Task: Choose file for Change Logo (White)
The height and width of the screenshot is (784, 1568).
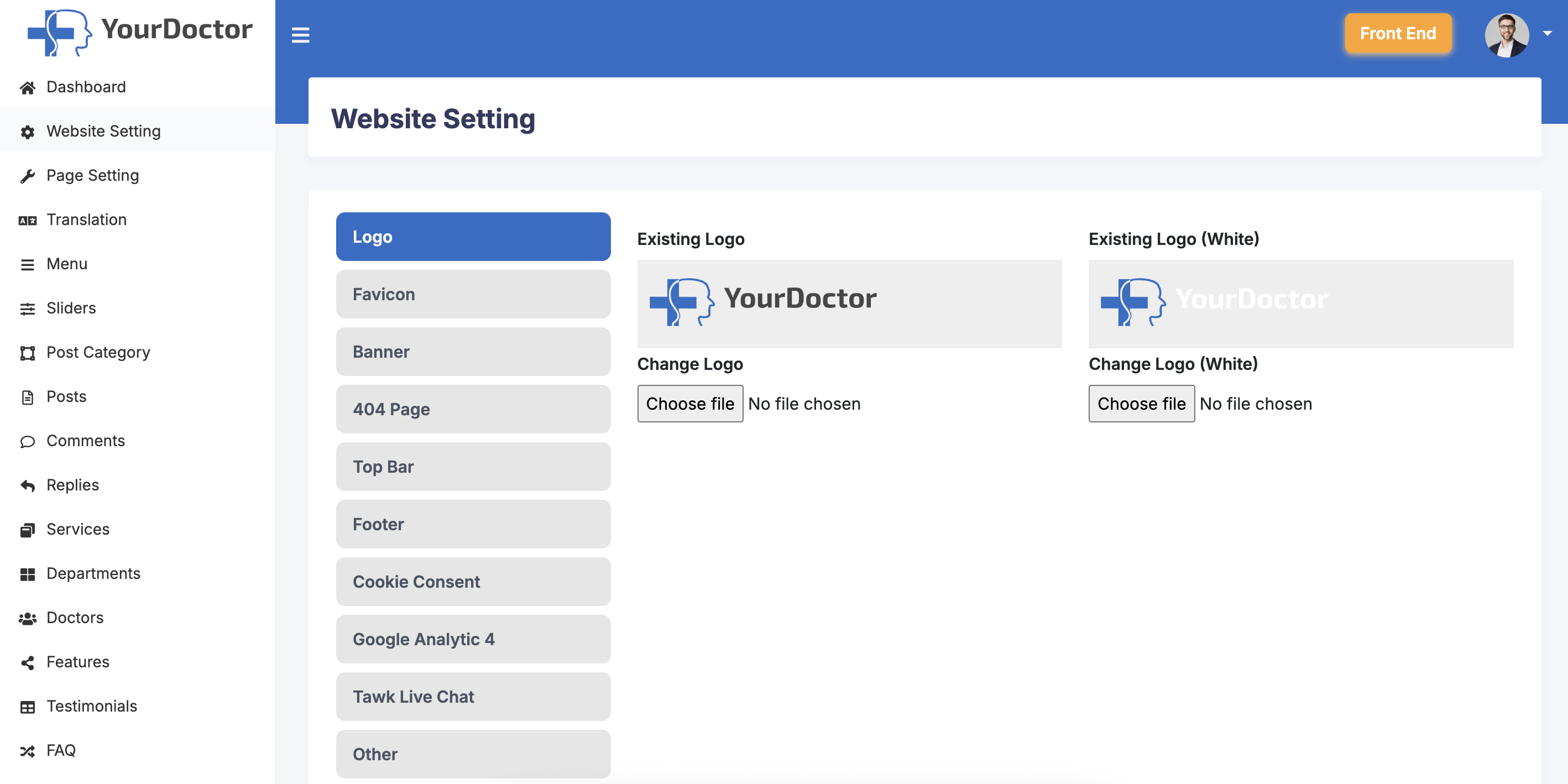Action: coord(1141,404)
